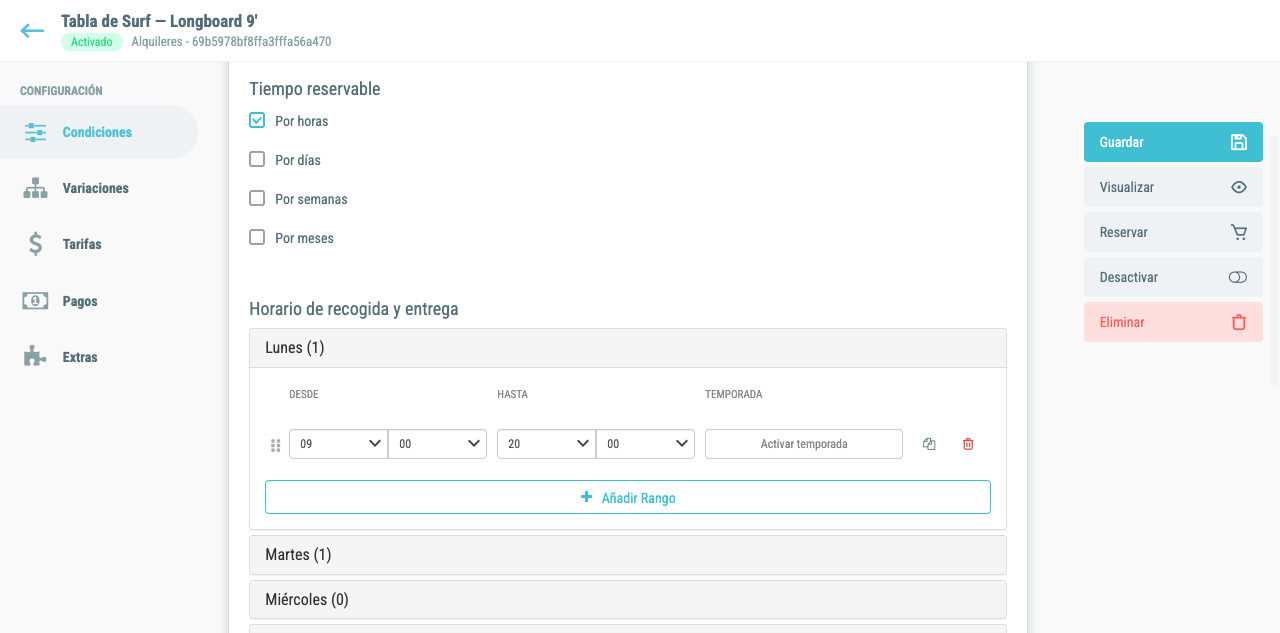The image size is (1280, 633).
Task: Open the Desde hour dropdown showing 09
Action: tap(338, 444)
